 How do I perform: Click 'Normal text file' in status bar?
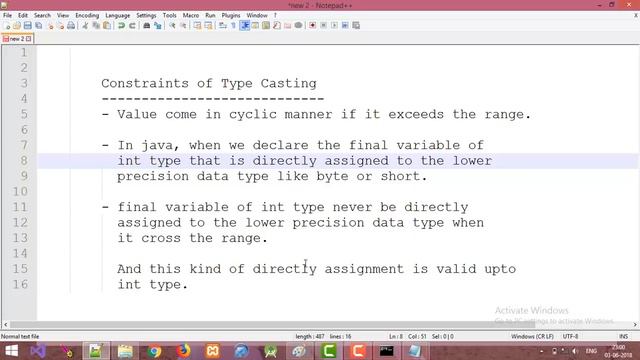coord(20,336)
